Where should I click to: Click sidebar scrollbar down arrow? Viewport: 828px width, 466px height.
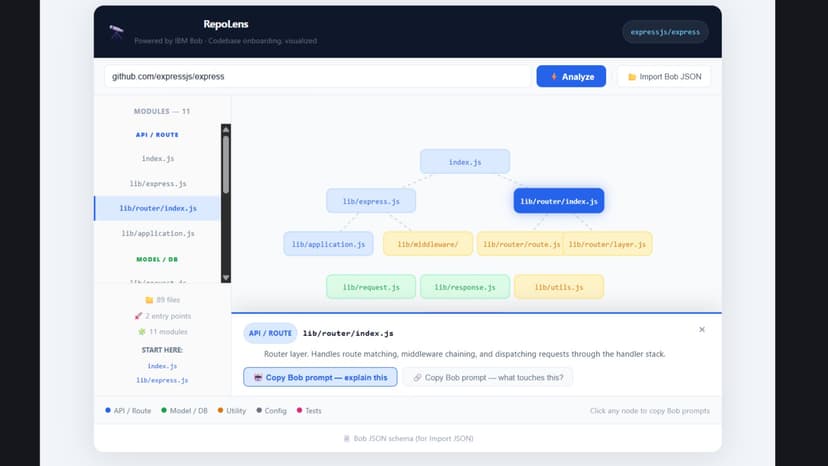[x=226, y=277]
